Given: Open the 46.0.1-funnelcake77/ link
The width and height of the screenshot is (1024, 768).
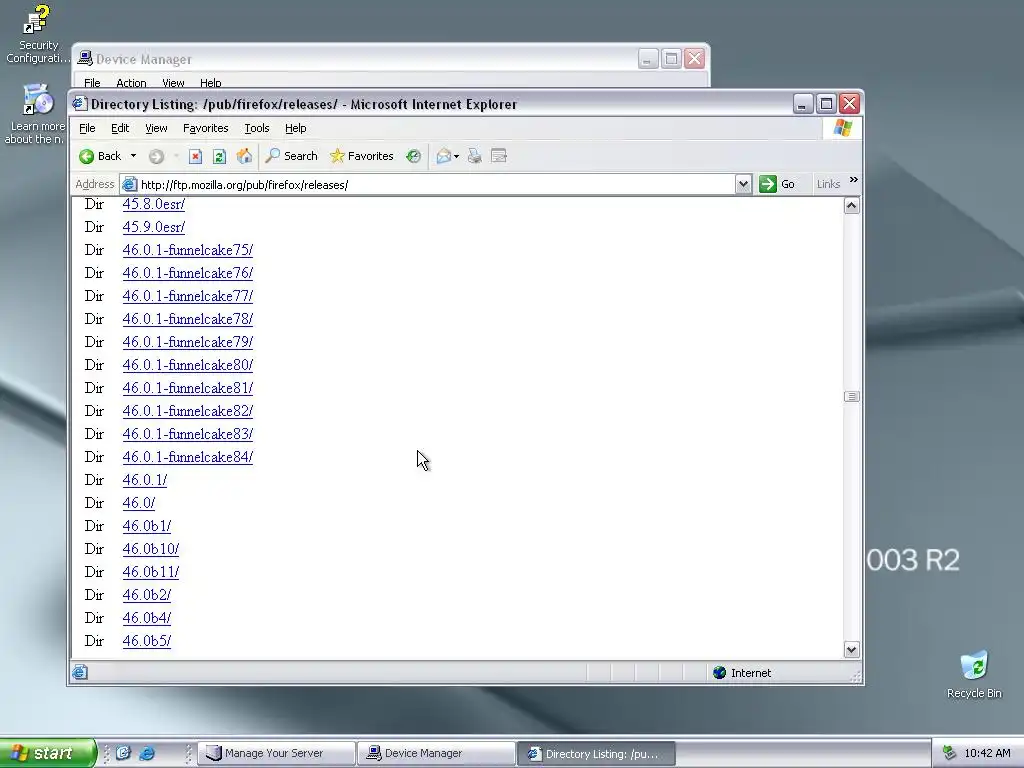Looking at the screenshot, I should (187, 296).
